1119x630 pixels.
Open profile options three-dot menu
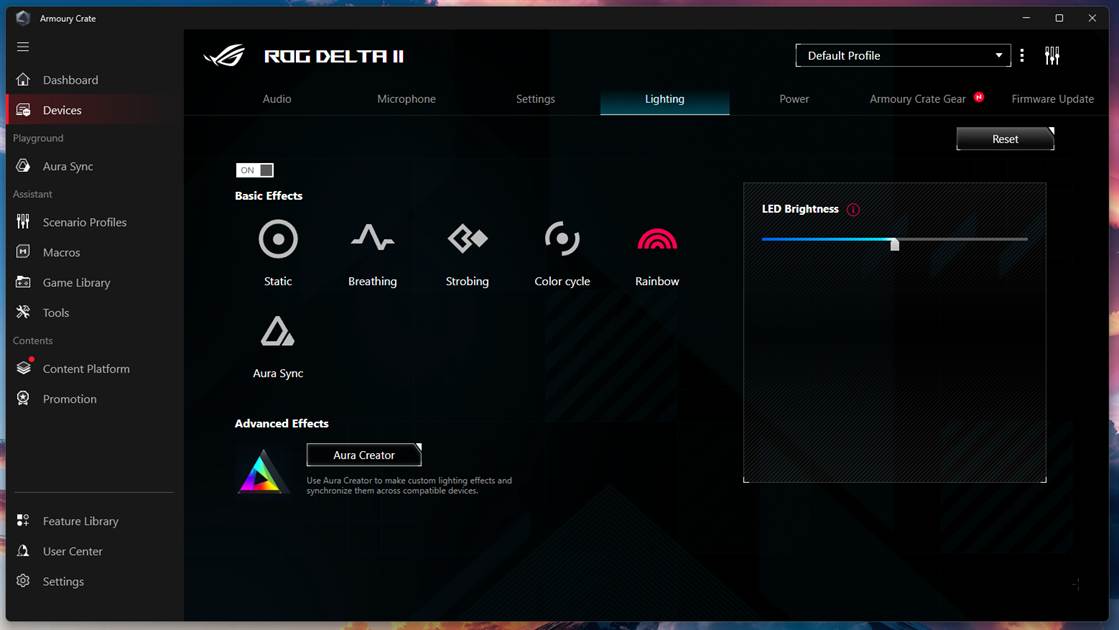(1022, 56)
